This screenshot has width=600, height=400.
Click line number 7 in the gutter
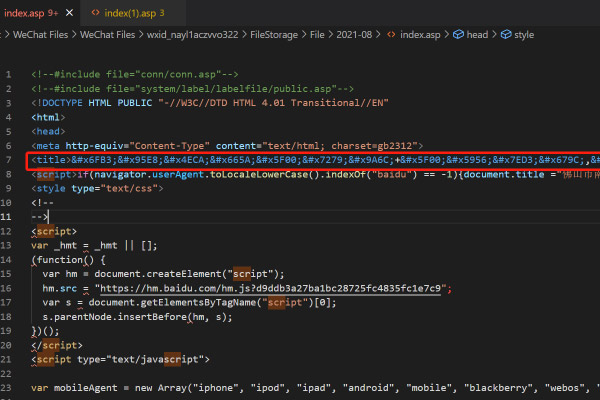(x=11, y=160)
